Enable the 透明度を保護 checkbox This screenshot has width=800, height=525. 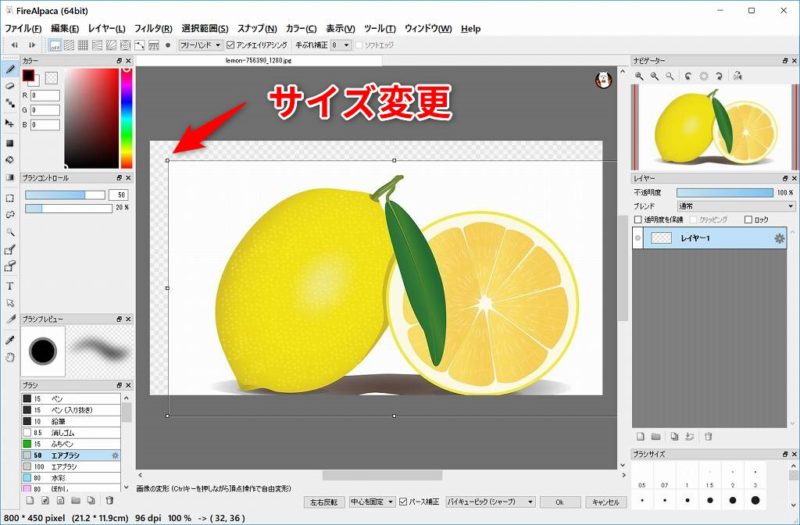[x=639, y=219]
